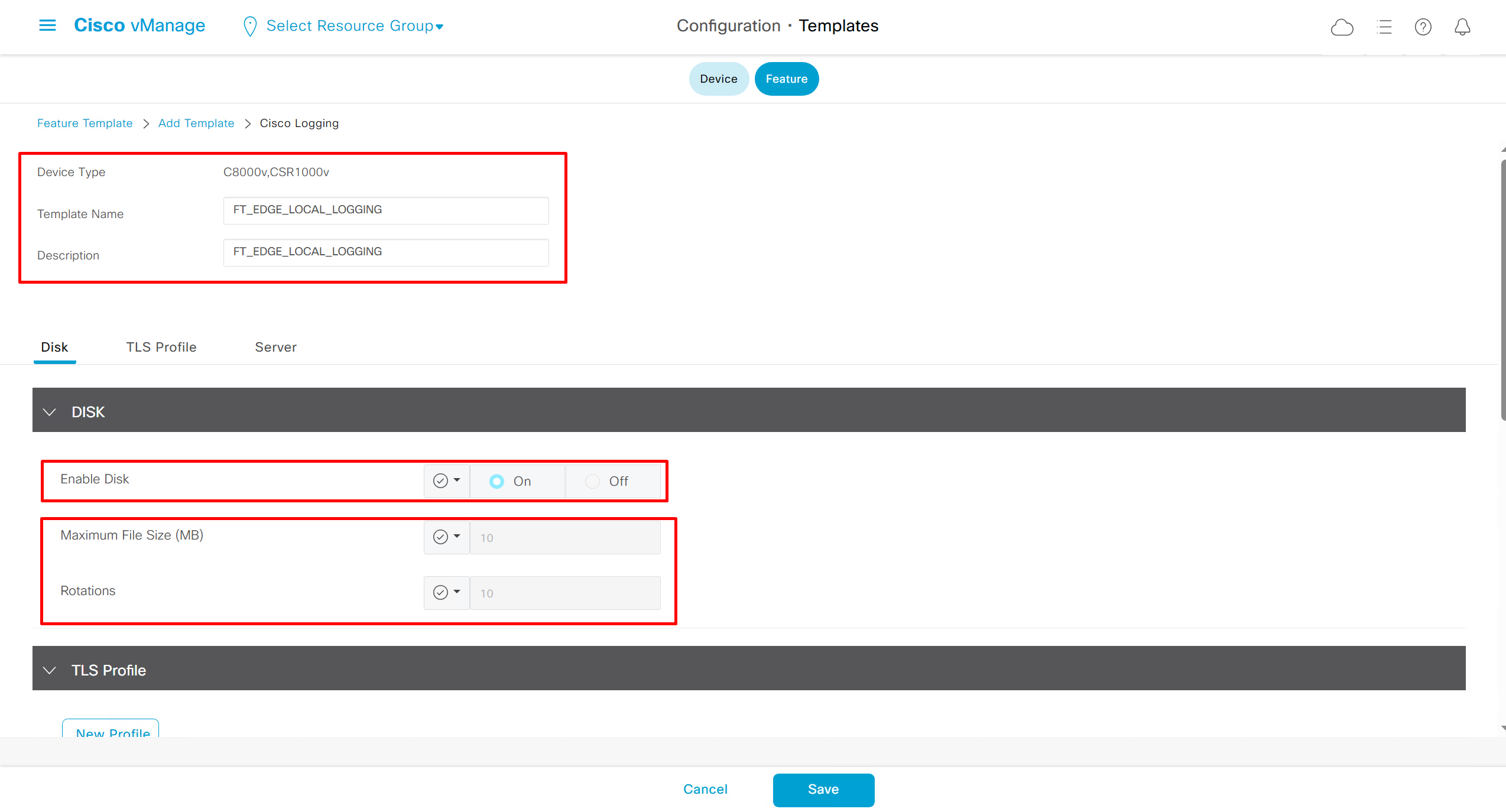Image resolution: width=1506 pixels, height=812 pixels.
Task: Open the hamburger navigation menu
Action: pyautogui.click(x=47, y=25)
